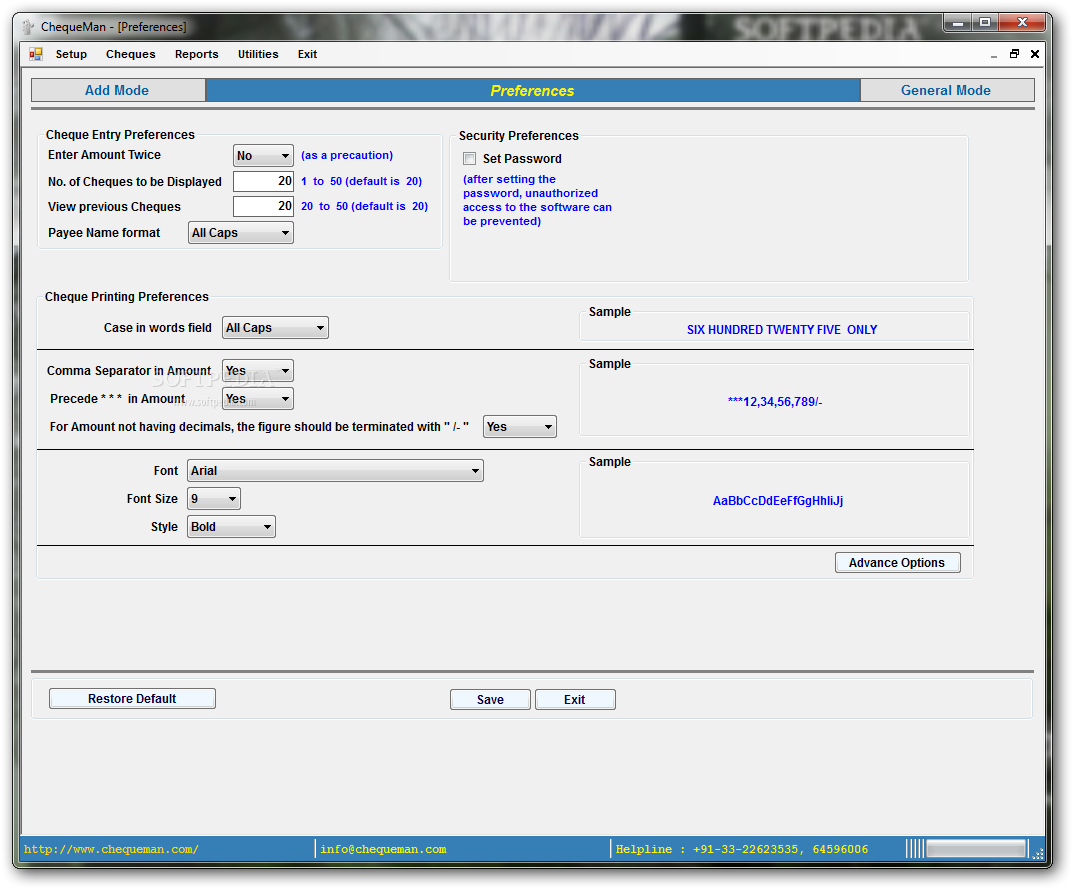This screenshot has height=889, width=1073.
Task: Restore down the inner Preferences window
Action: pos(1014,54)
